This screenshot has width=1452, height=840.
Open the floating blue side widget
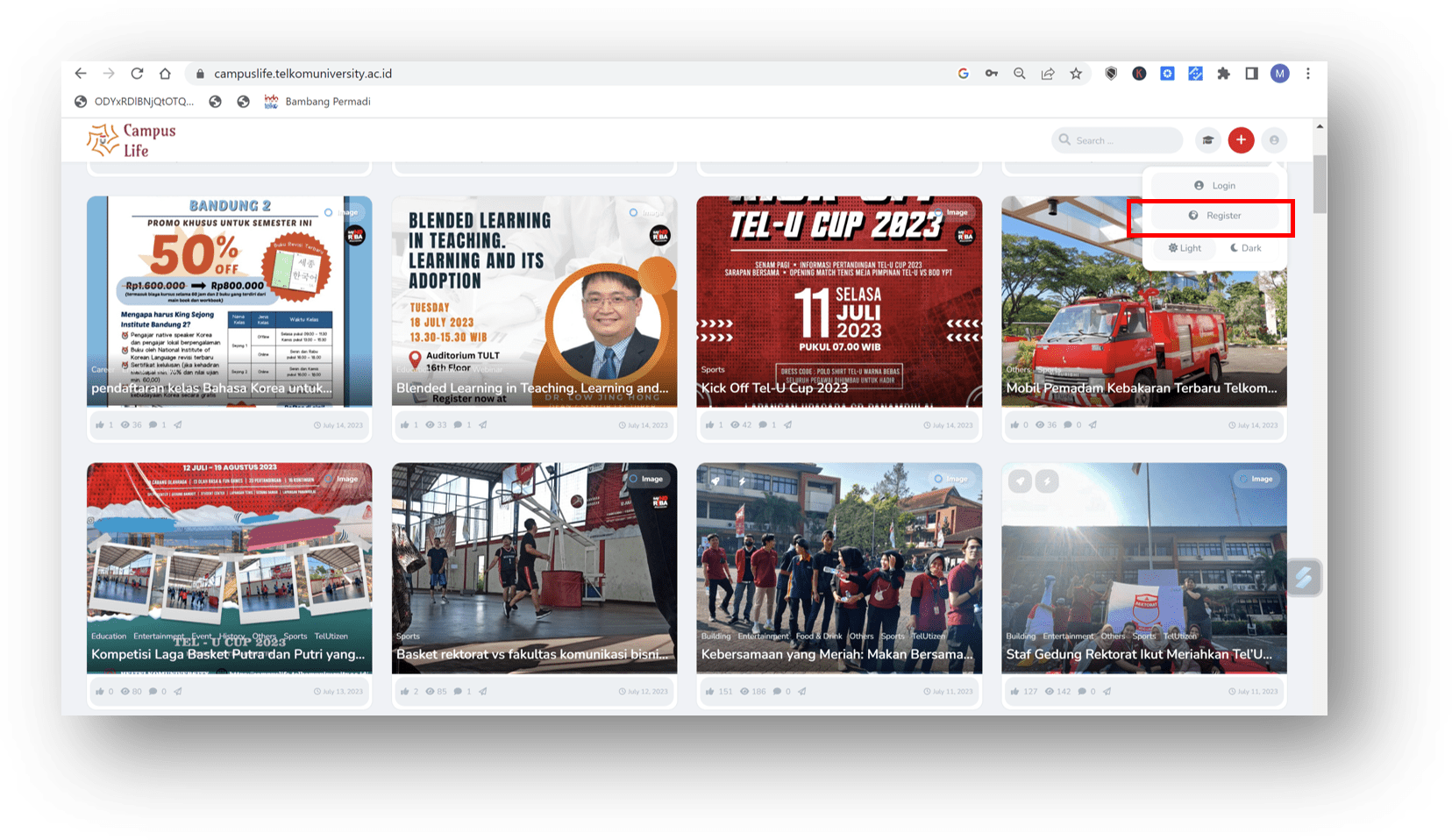coord(1305,578)
